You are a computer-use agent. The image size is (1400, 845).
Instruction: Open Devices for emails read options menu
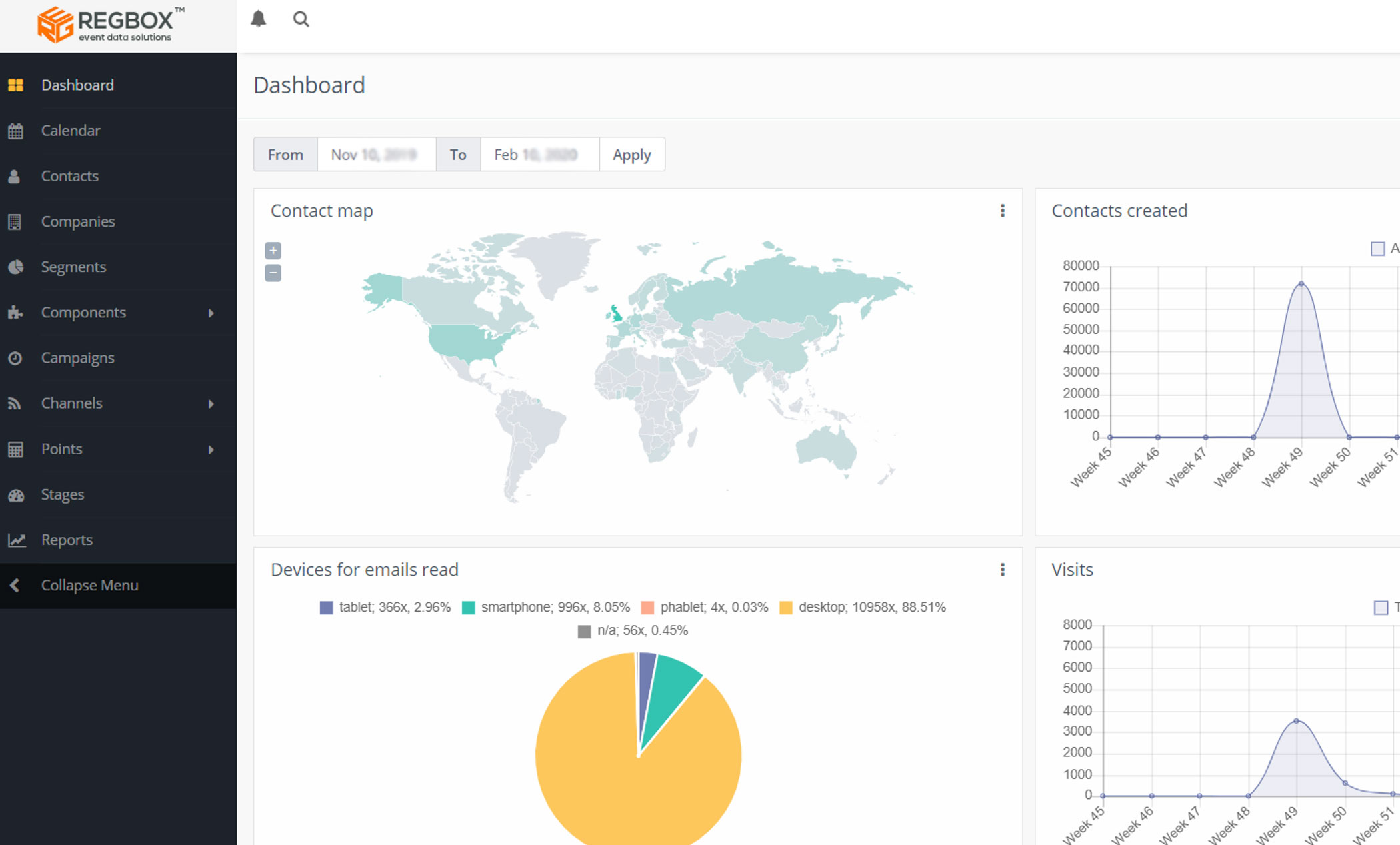pos(1002,570)
